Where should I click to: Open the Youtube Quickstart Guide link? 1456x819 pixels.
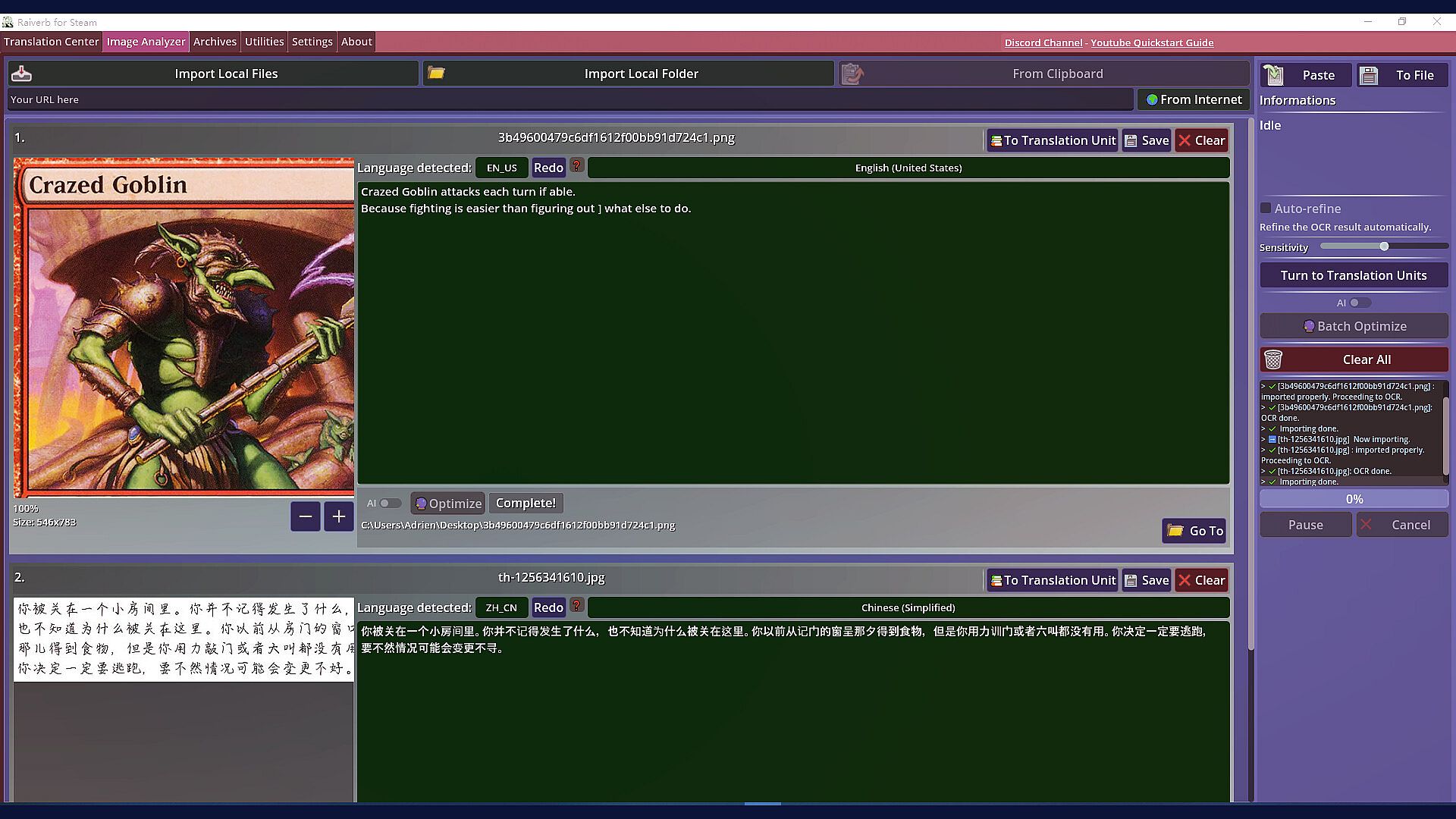click(x=1152, y=42)
